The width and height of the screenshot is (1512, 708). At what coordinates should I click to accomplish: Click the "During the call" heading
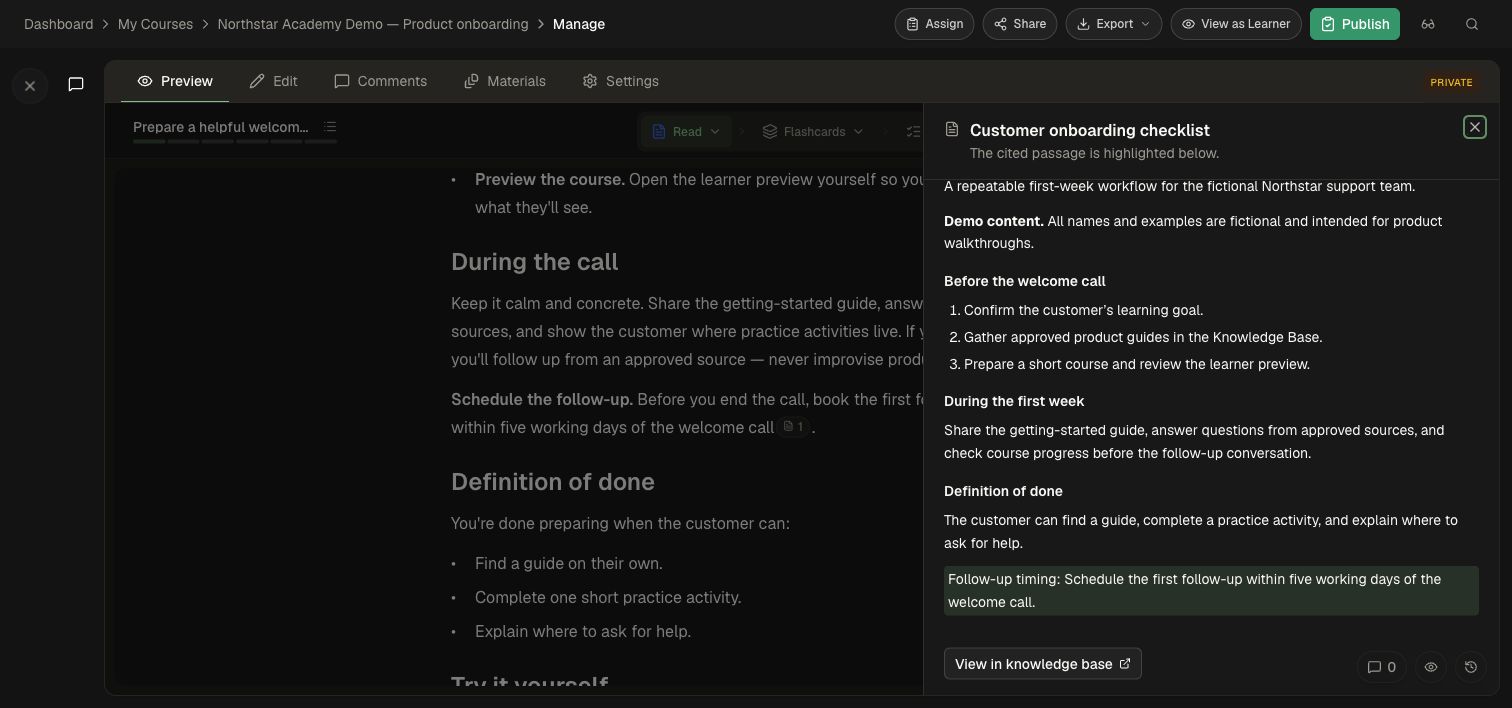click(x=535, y=262)
